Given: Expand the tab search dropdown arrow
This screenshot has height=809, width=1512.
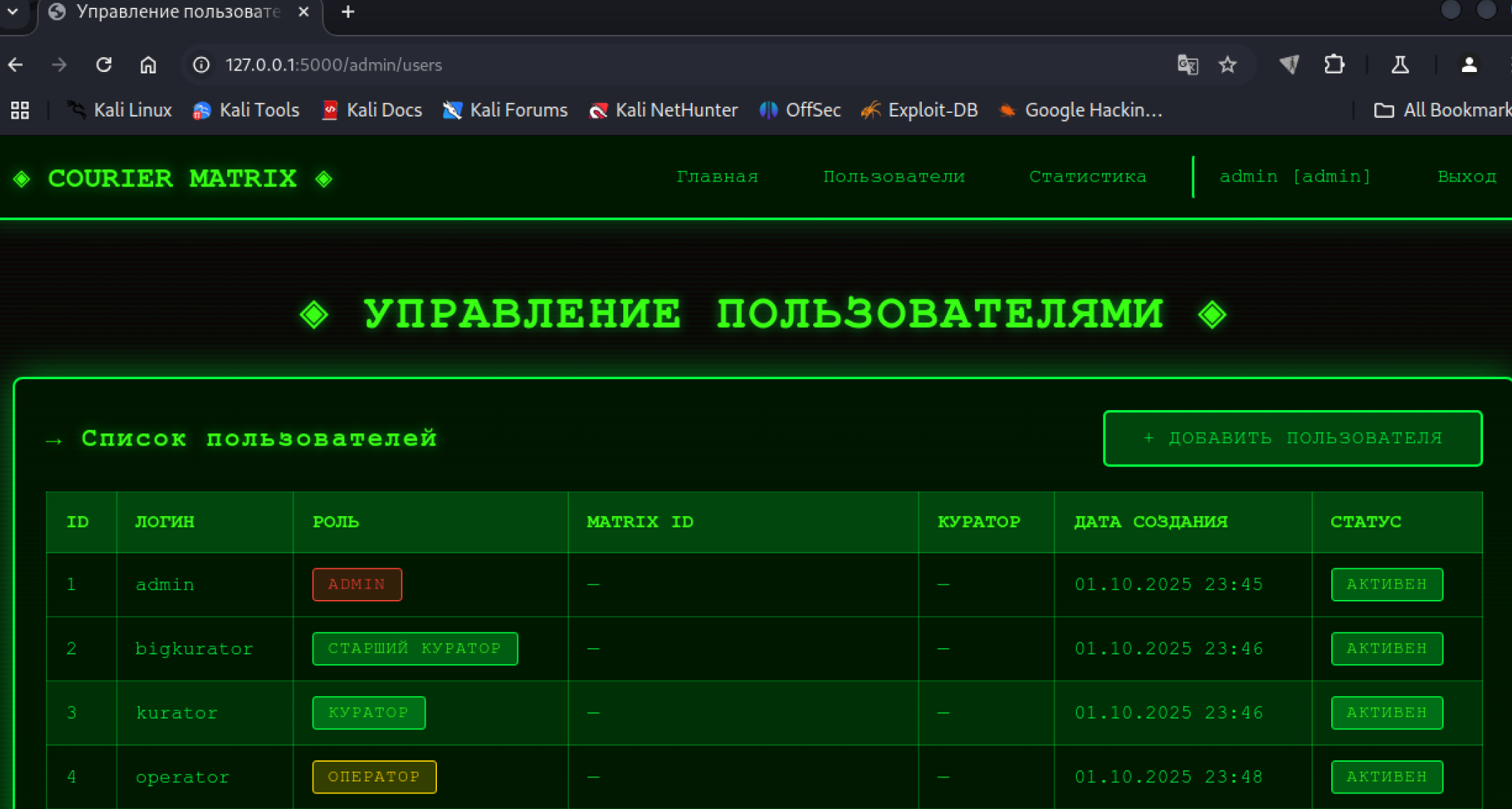Looking at the screenshot, I should [x=13, y=11].
